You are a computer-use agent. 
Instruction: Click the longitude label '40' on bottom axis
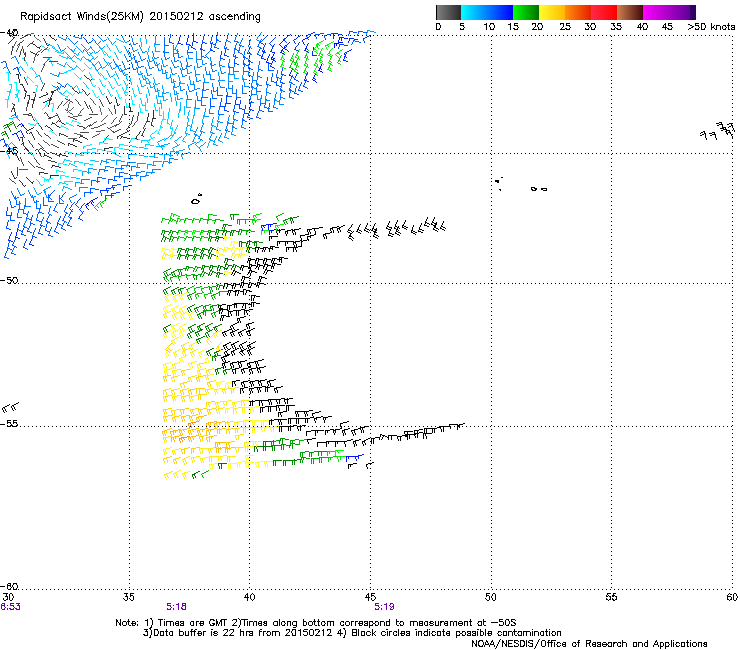pos(249,597)
